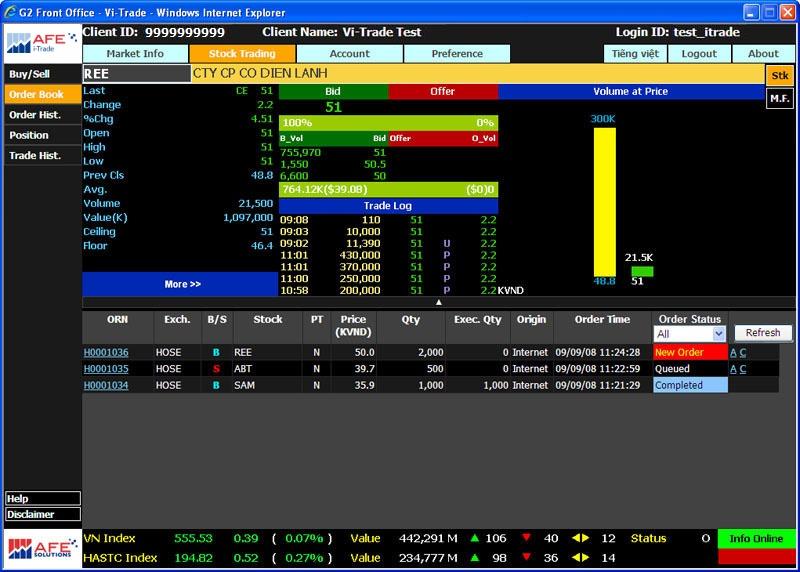Click the Info Online status indicator
Viewport: 800px width, 572px height.
(756, 538)
